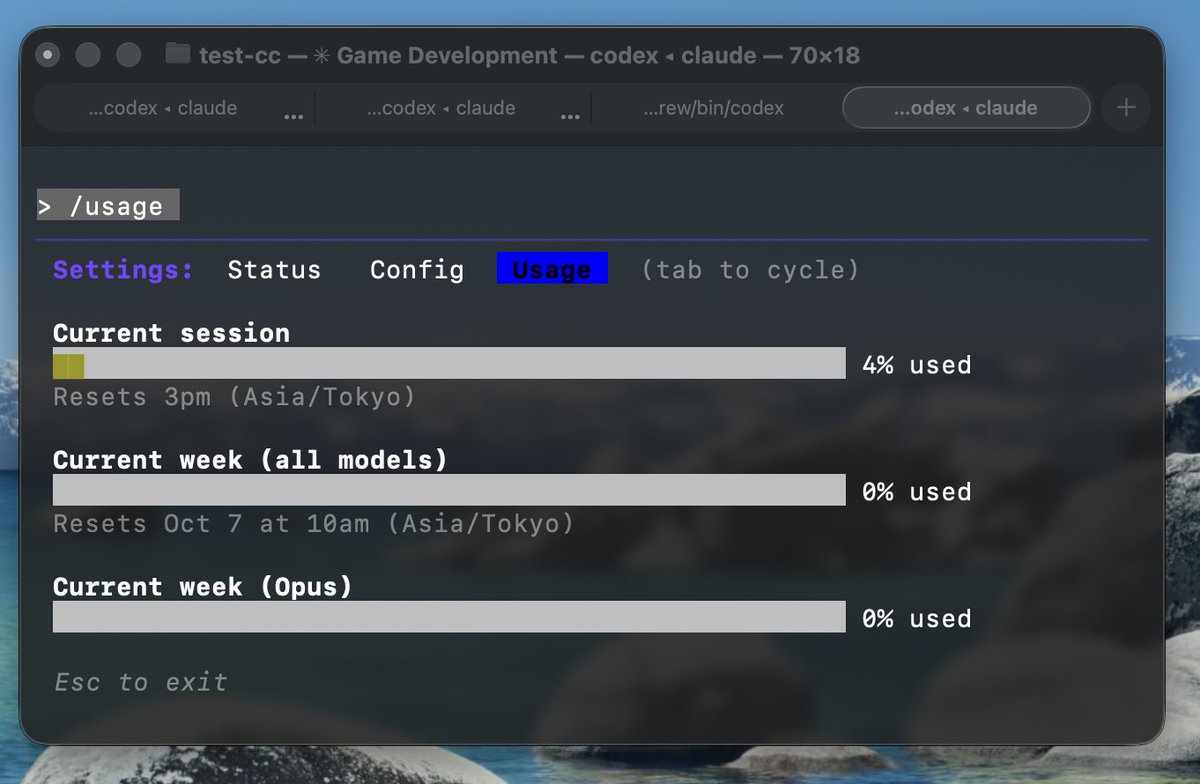Click the /usage command prompt text
Image resolution: width=1200 pixels, height=784 pixels.
[x=106, y=205]
